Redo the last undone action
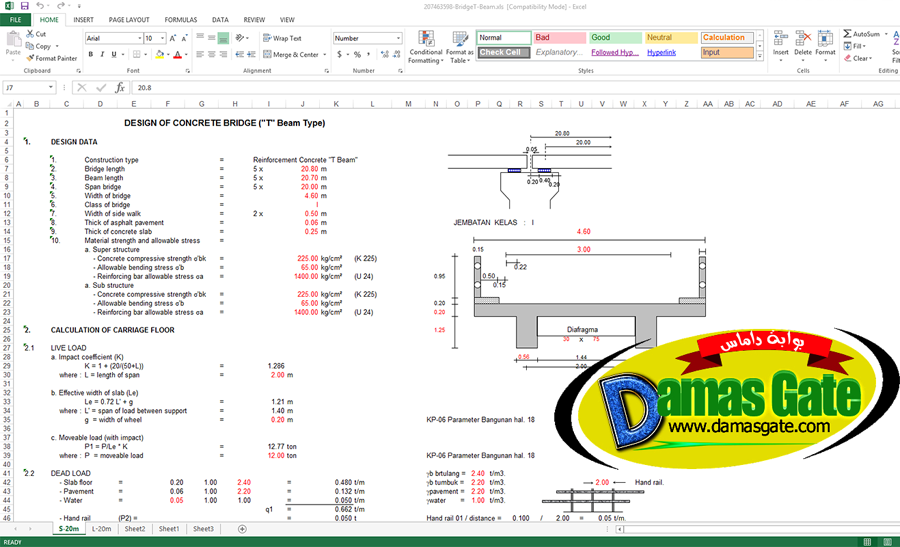Screen dimensions: 900x547 (x=60, y=6)
